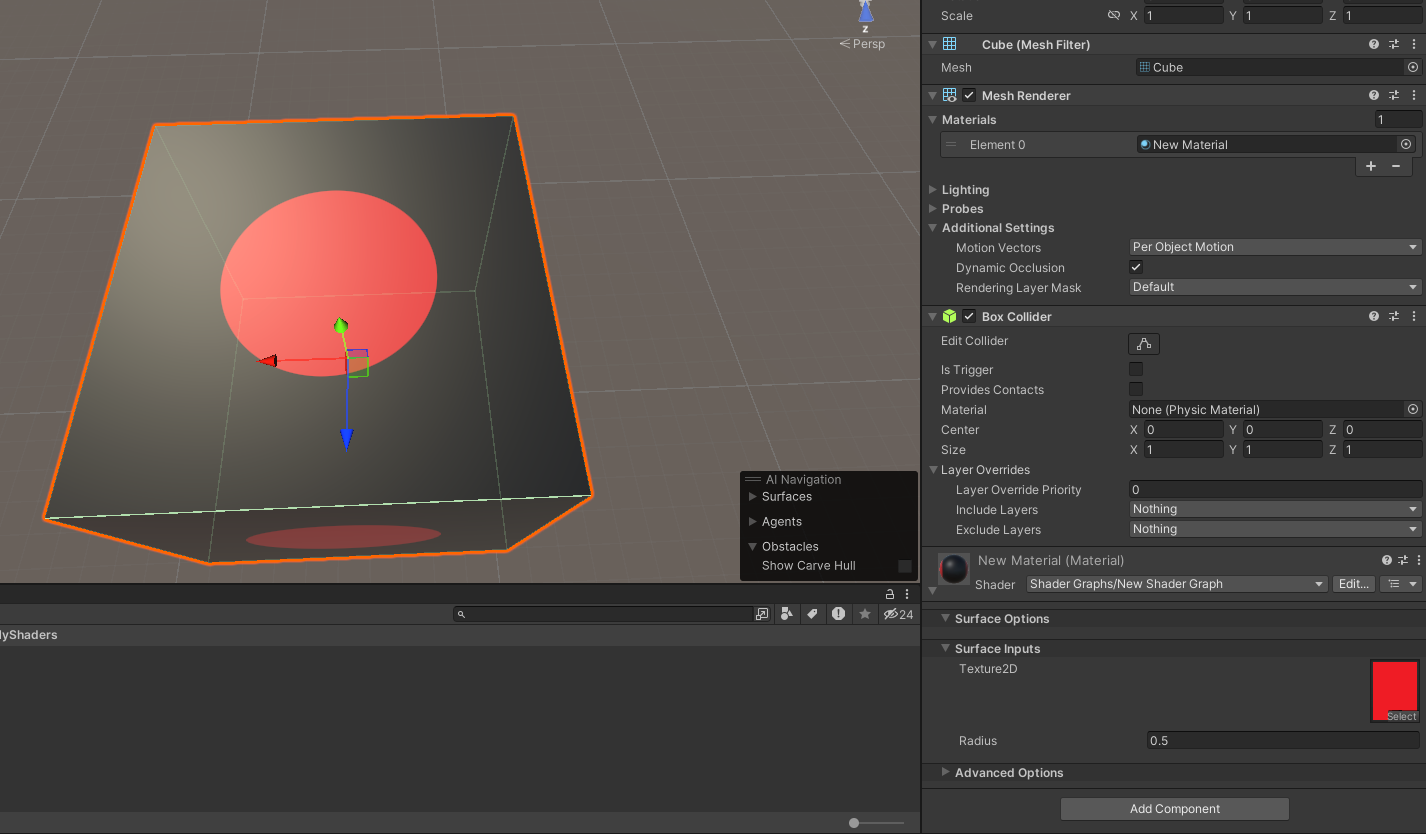
Task: Enable Provides Contacts checkbox
Action: click(1136, 389)
